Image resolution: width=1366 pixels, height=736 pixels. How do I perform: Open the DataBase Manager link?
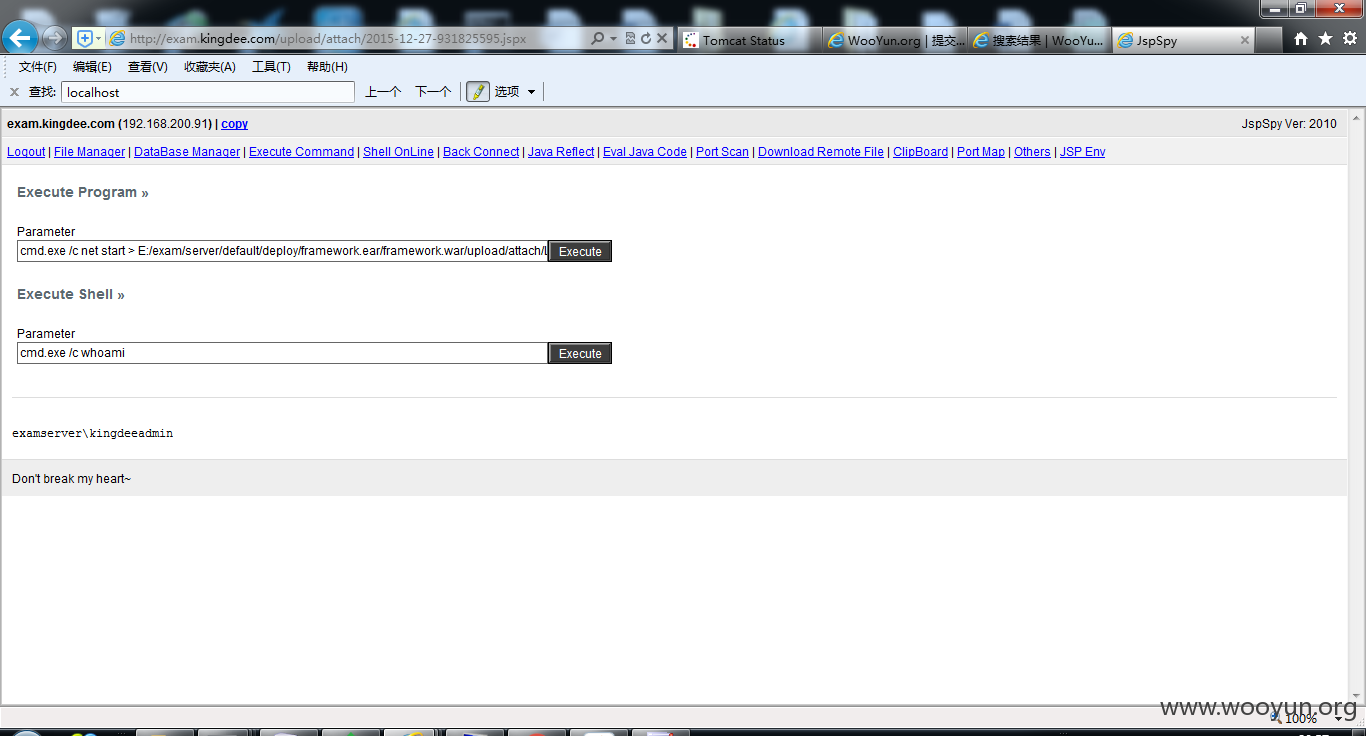187,152
